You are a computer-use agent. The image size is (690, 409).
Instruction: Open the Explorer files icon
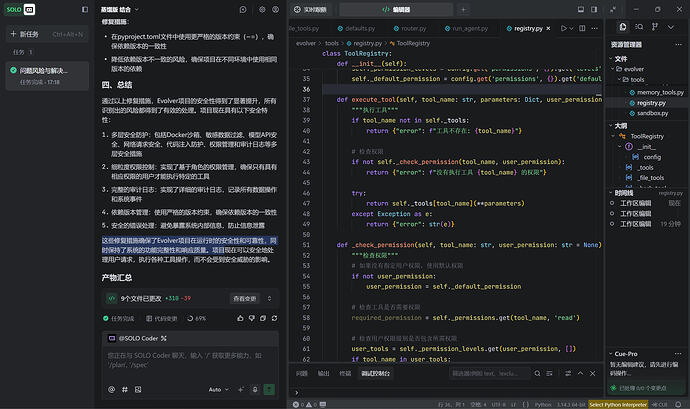click(623, 27)
